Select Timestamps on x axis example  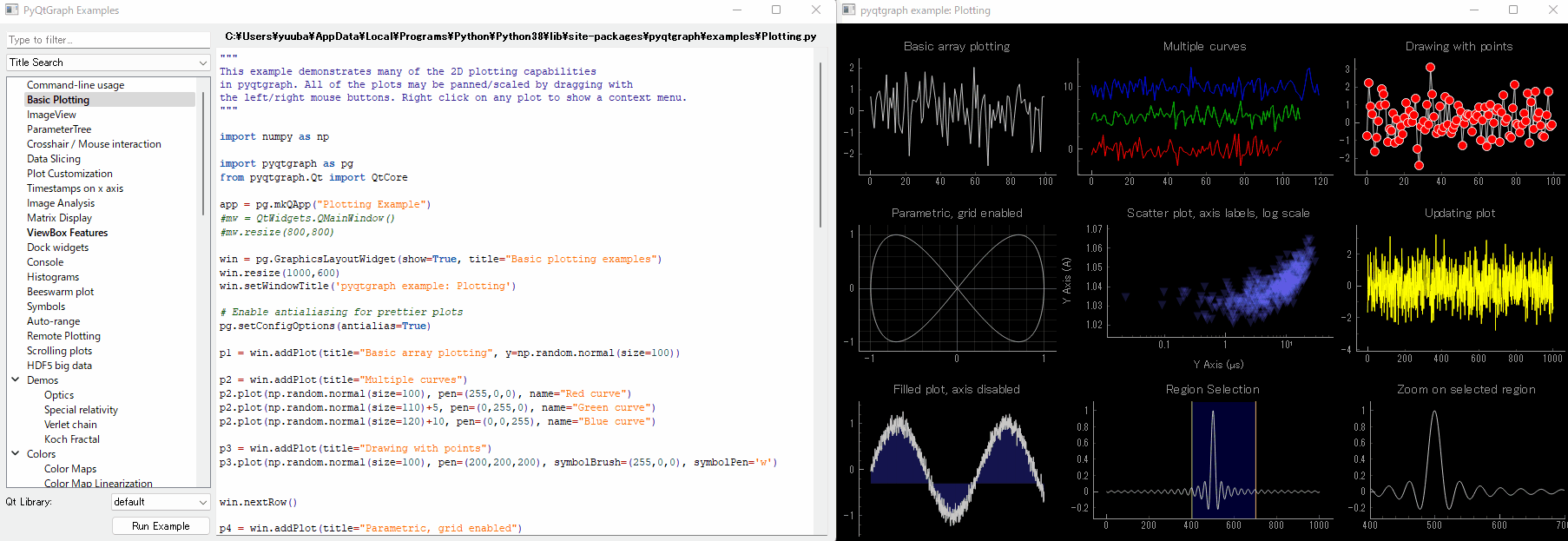[75, 188]
